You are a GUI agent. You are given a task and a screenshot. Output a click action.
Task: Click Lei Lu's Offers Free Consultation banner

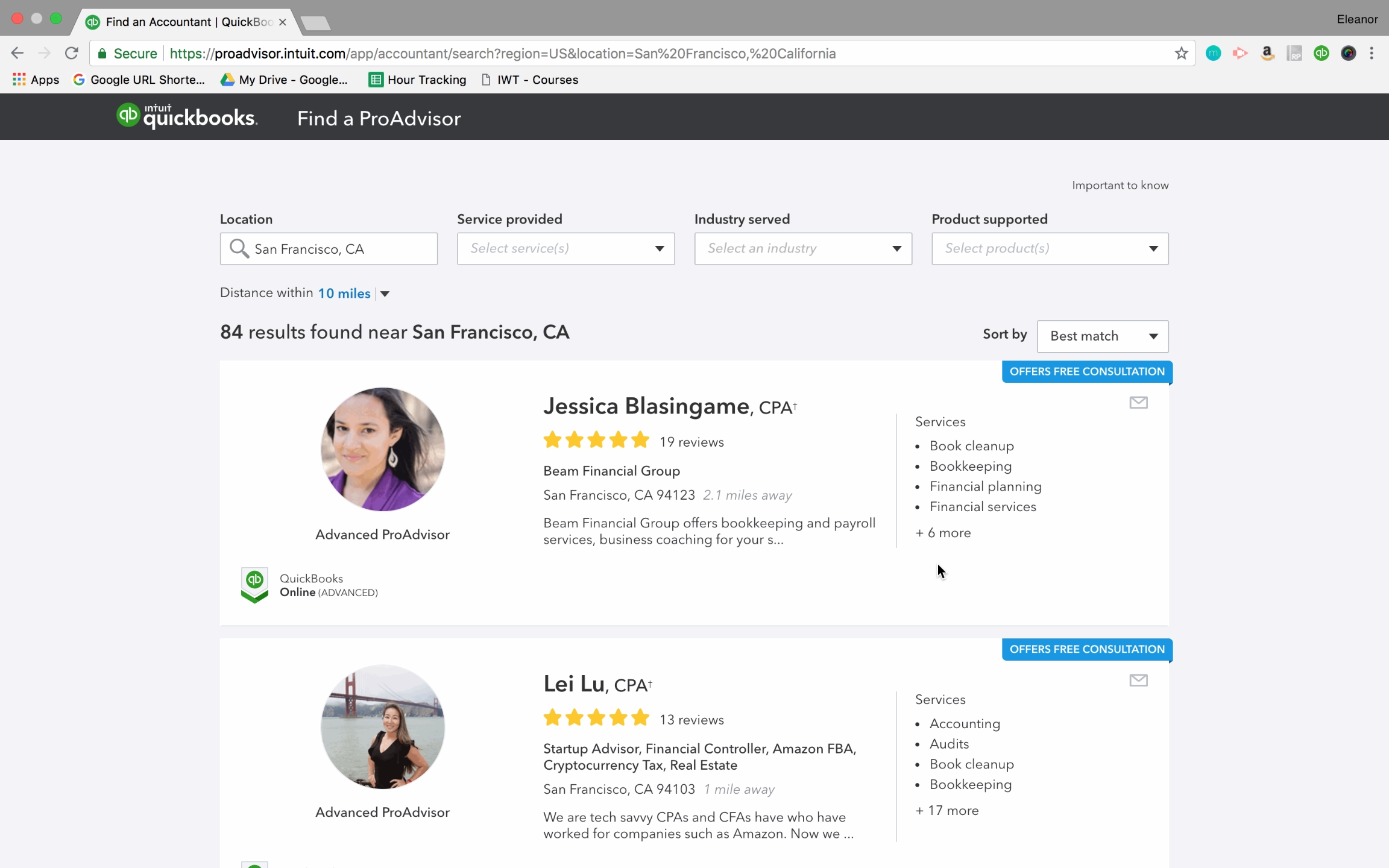coord(1087,649)
